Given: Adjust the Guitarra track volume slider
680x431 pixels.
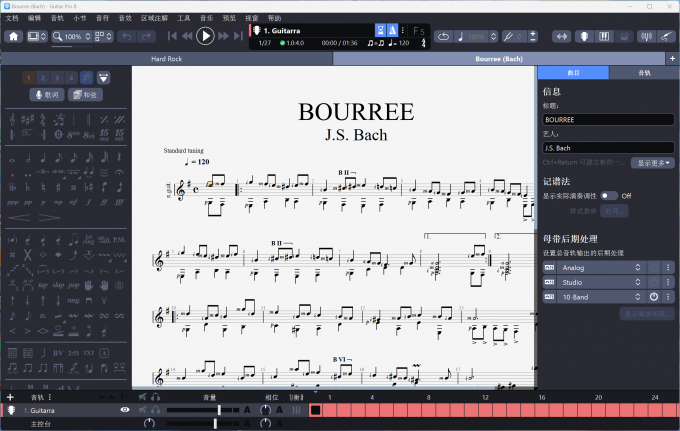Looking at the screenshot, I should point(219,410).
